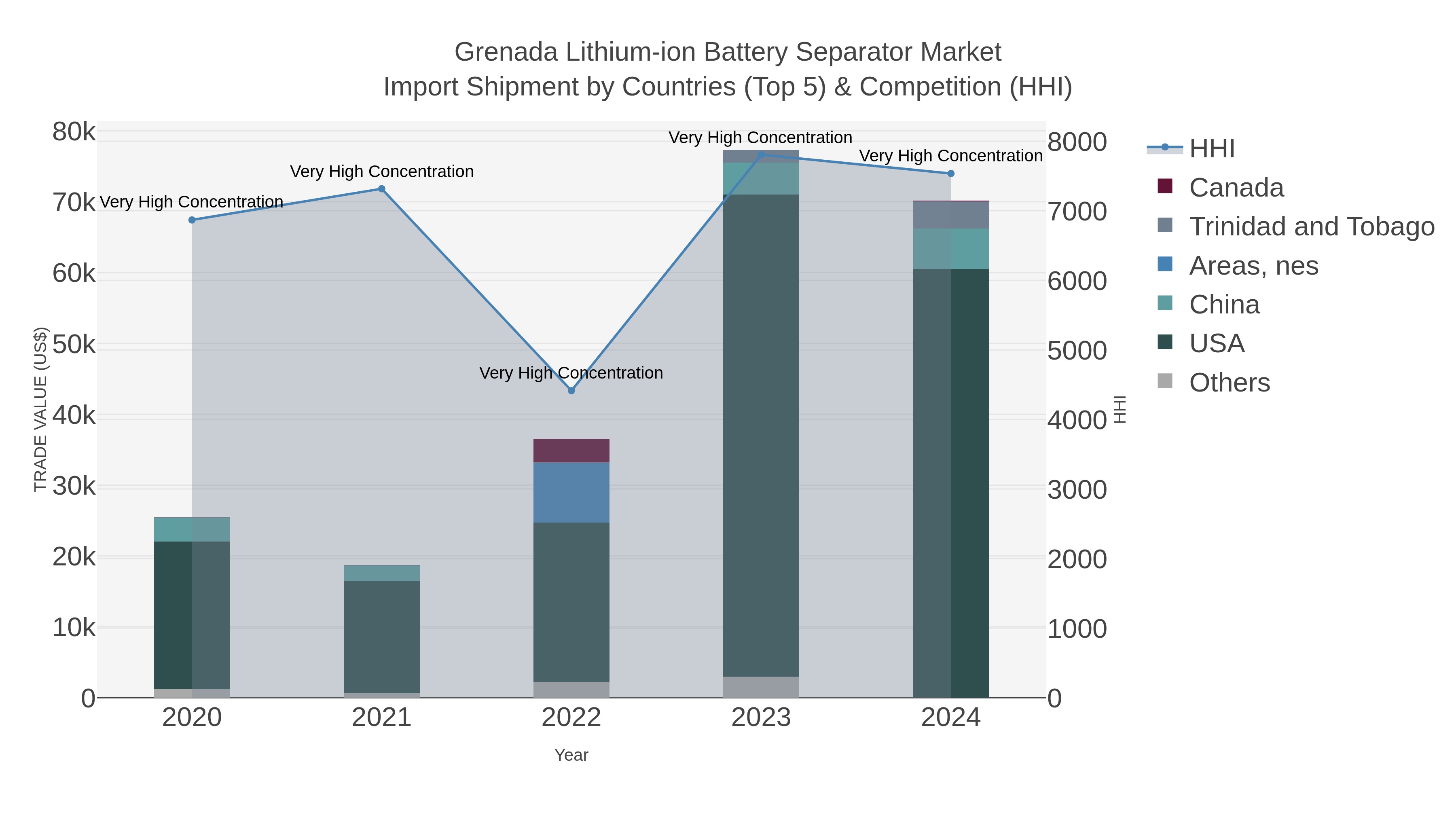The height and width of the screenshot is (819, 1456).
Task: Click the chart subtitle line mentioning Competition (HHI)
Action: point(728,87)
